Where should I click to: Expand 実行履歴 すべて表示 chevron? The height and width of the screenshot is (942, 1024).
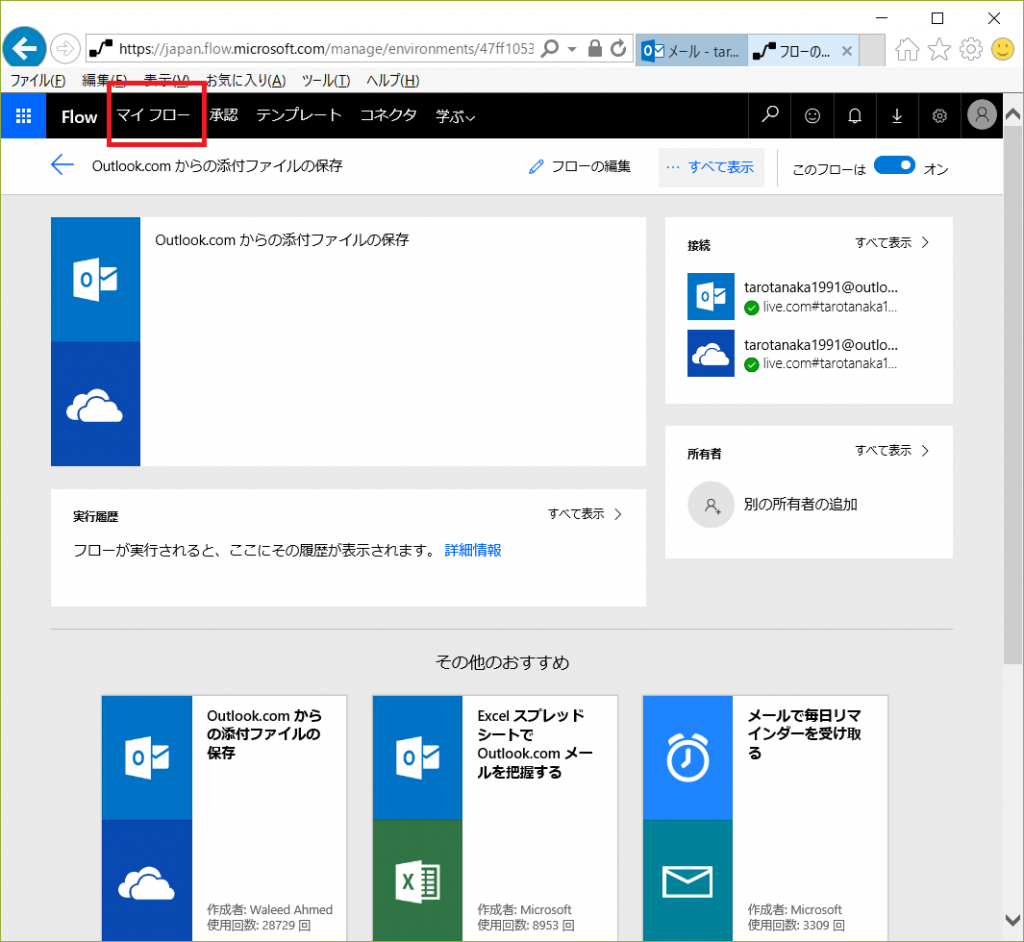[x=618, y=514]
